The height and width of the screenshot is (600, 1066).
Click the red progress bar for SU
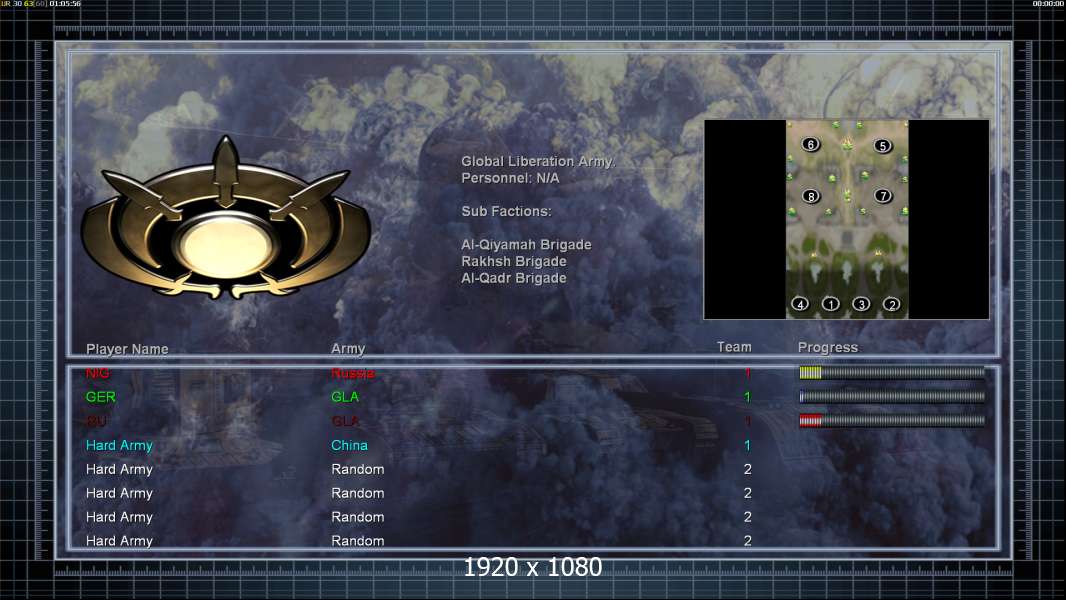(891, 421)
